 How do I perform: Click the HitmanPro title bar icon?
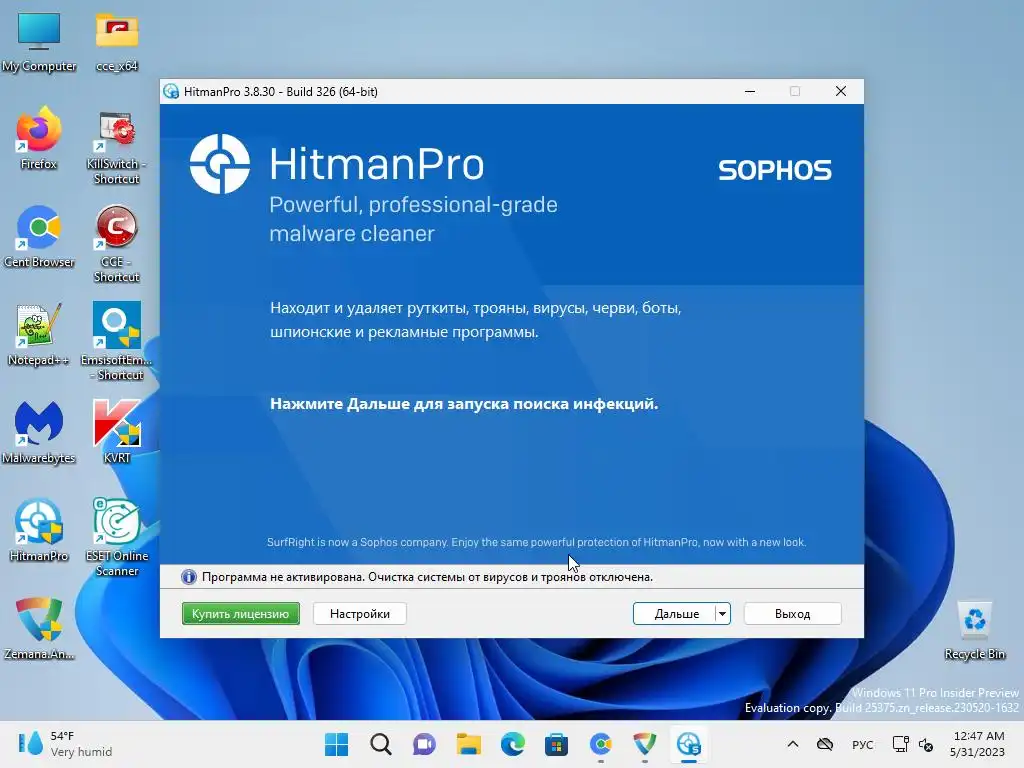click(x=171, y=91)
